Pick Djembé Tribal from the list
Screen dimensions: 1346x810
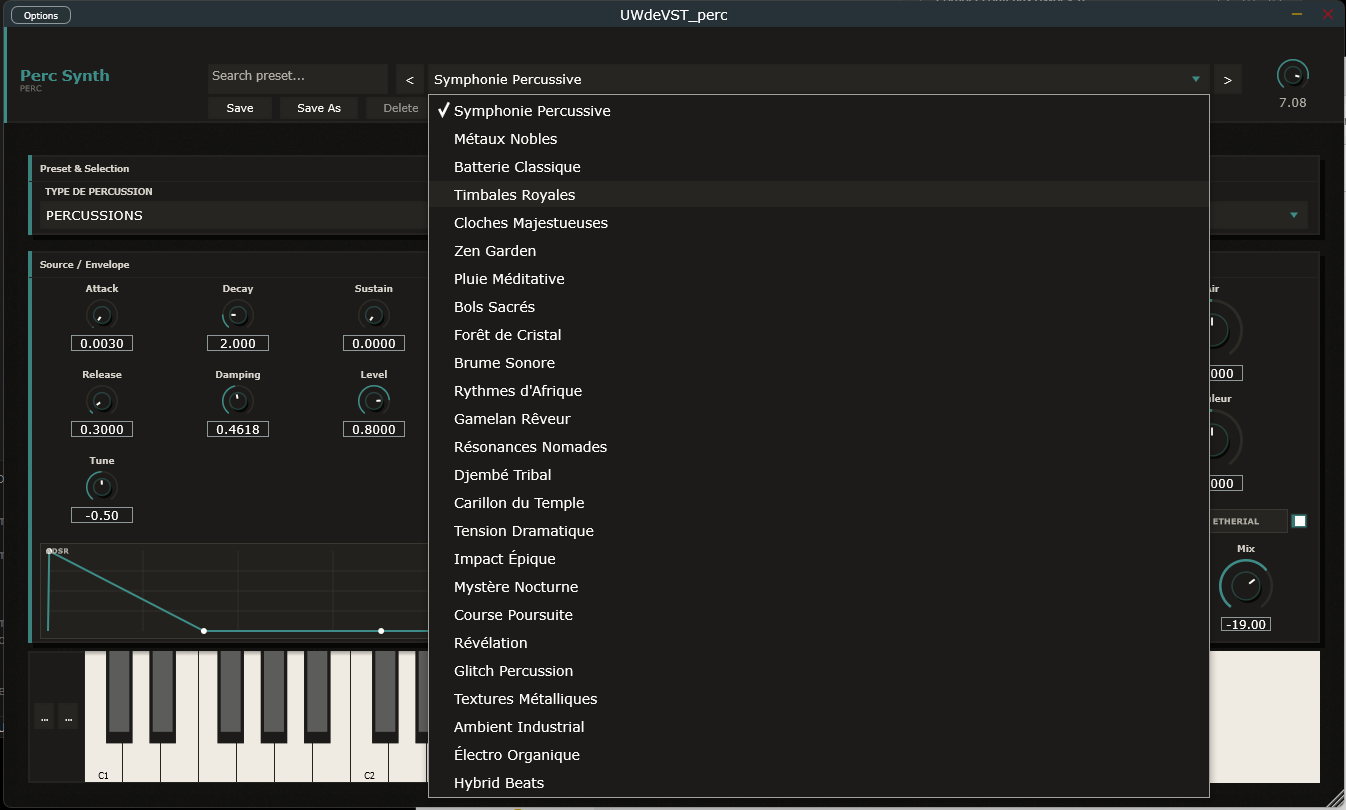(503, 475)
